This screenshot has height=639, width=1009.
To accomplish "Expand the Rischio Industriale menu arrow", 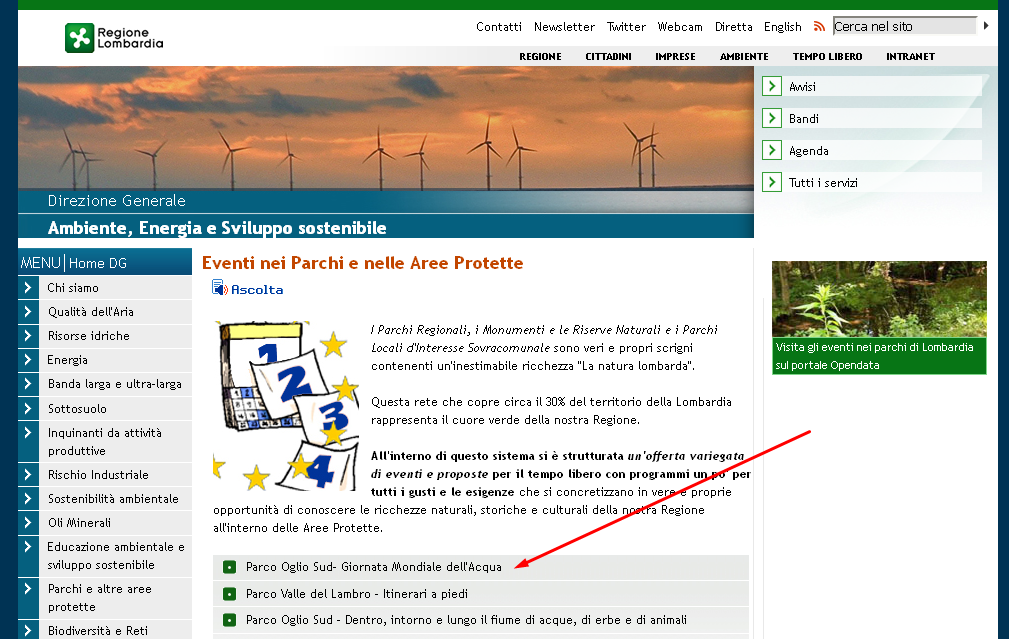I will click(28, 475).
